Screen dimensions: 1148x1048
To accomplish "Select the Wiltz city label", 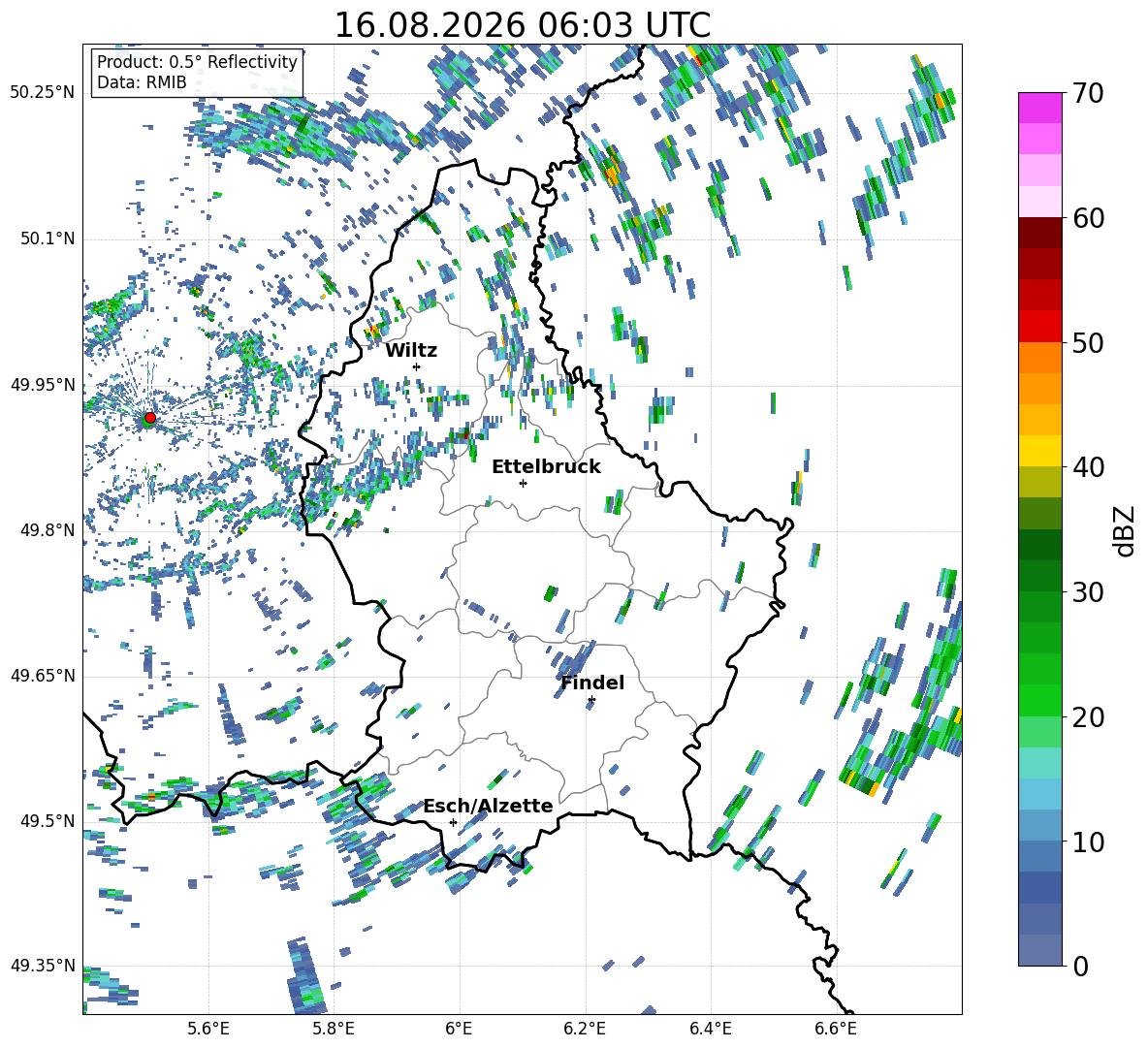I will click(x=411, y=351).
